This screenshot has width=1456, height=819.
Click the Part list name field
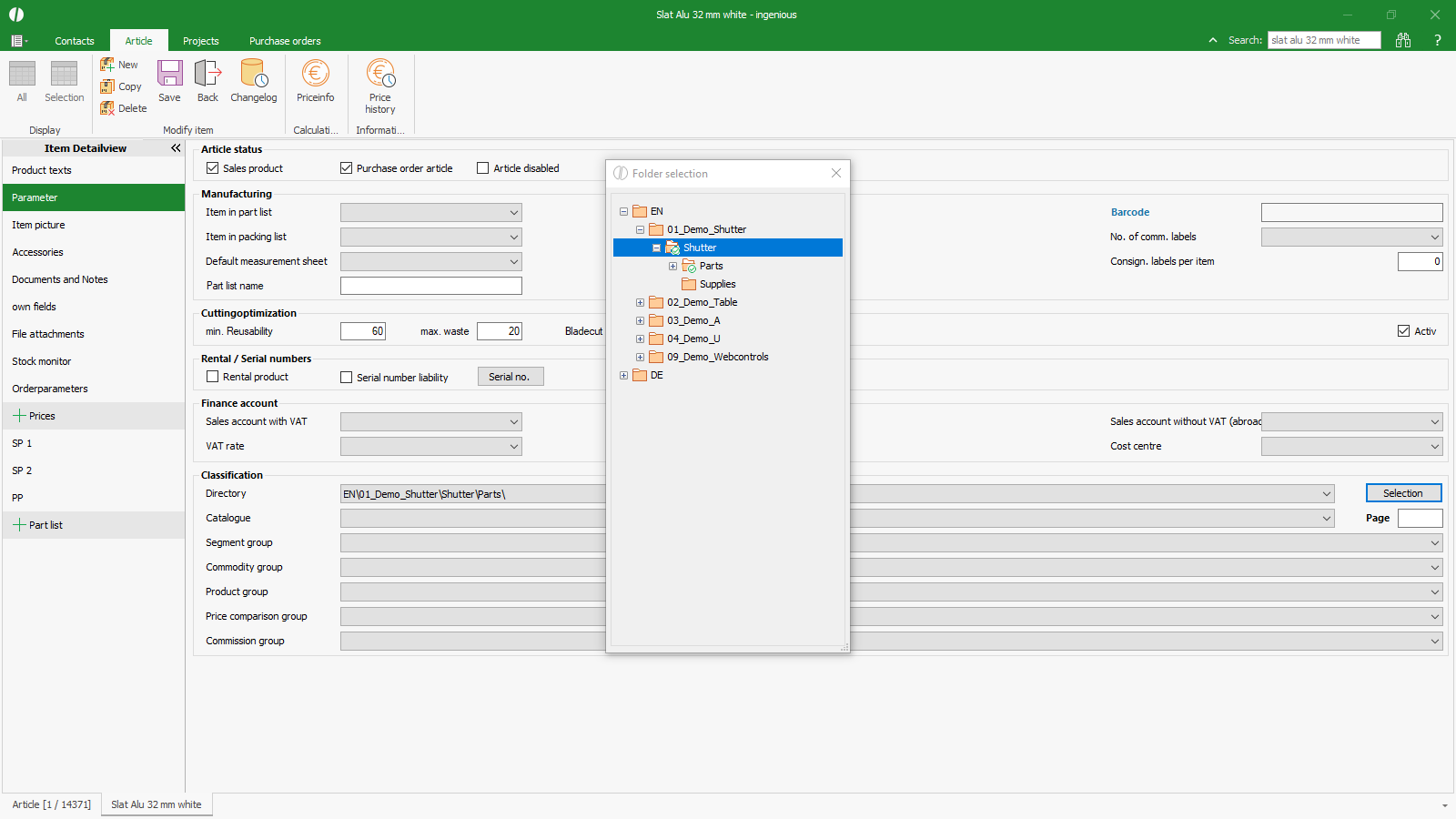(x=430, y=286)
